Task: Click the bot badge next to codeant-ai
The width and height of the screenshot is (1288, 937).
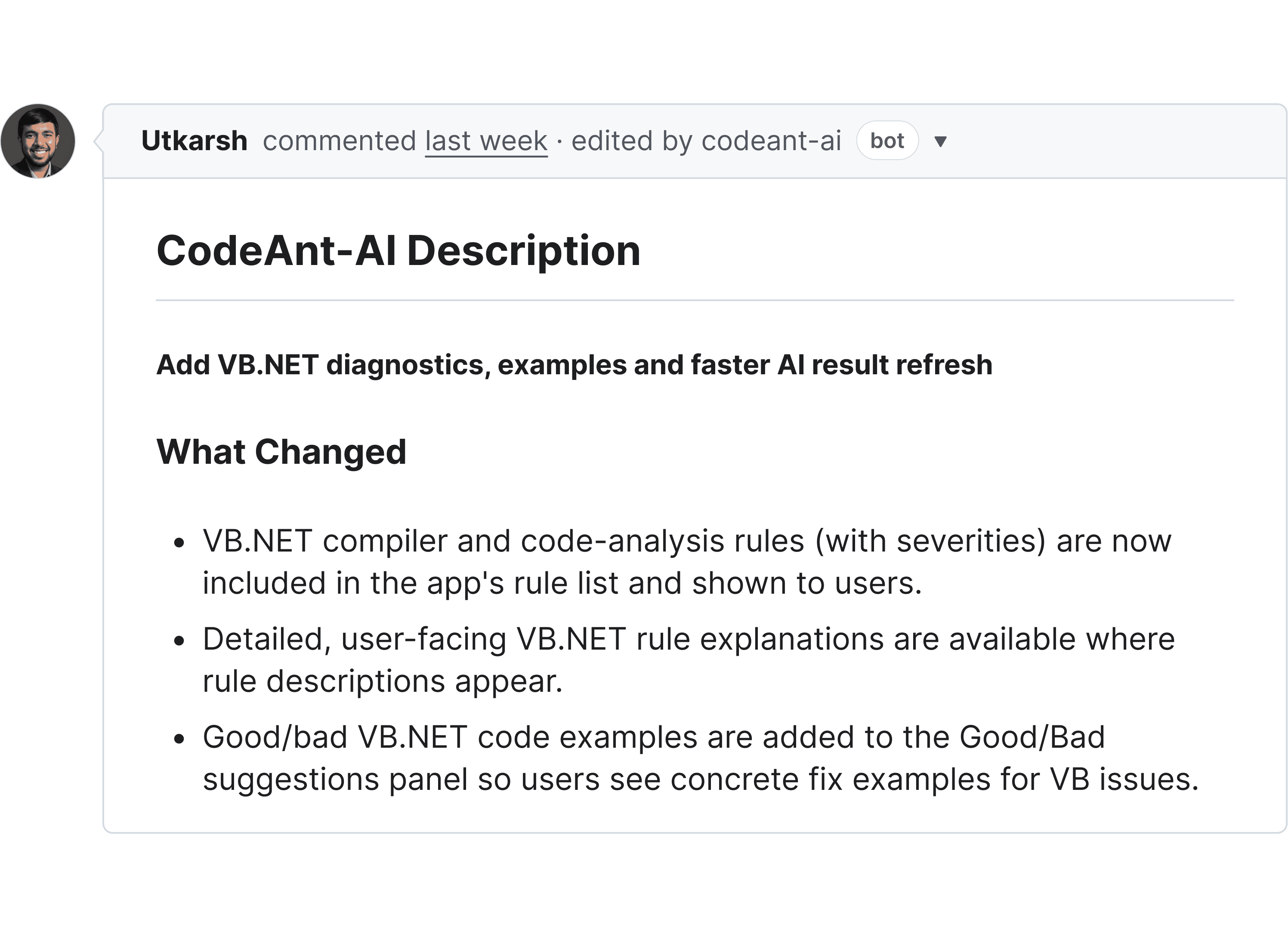Action: pos(887,140)
